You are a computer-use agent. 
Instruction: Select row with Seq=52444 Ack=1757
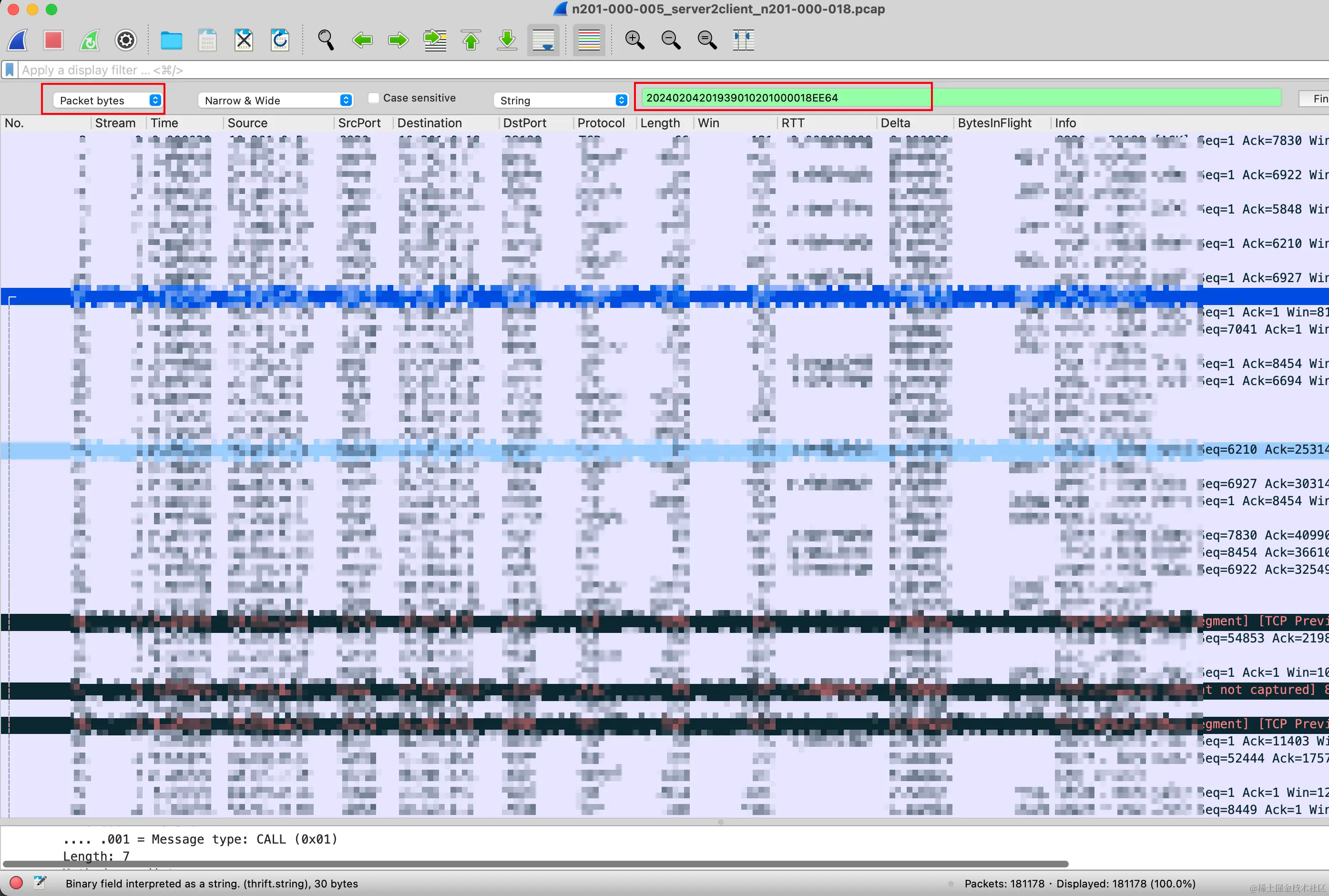(x=664, y=758)
